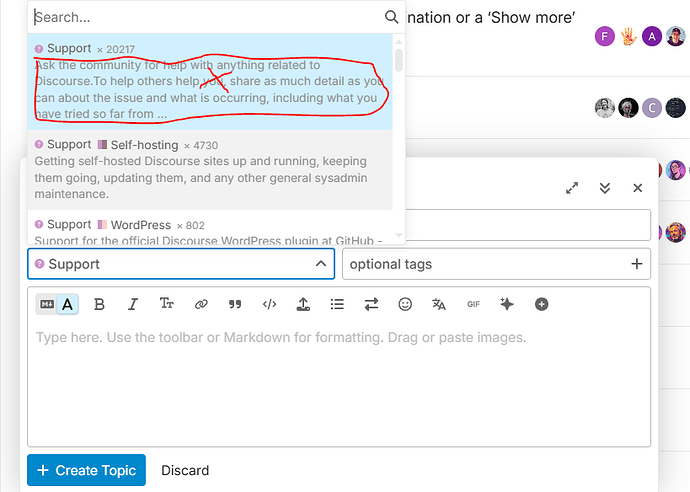Viewport: 690px width, 492px height.
Task: Click the topic title input field
Action: [x=528, y=225]
